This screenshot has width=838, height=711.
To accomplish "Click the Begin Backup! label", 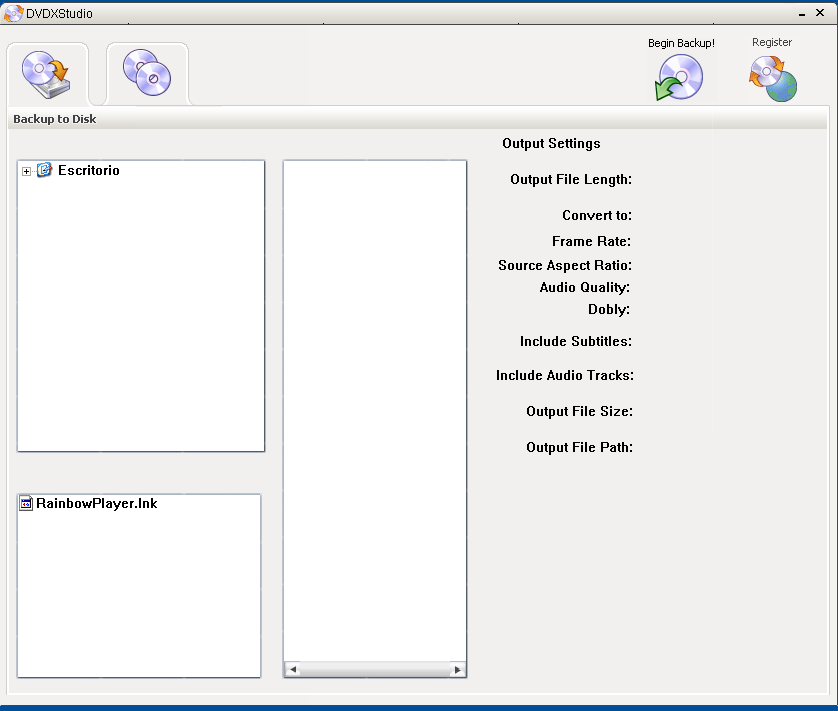I will coord(681,43).
